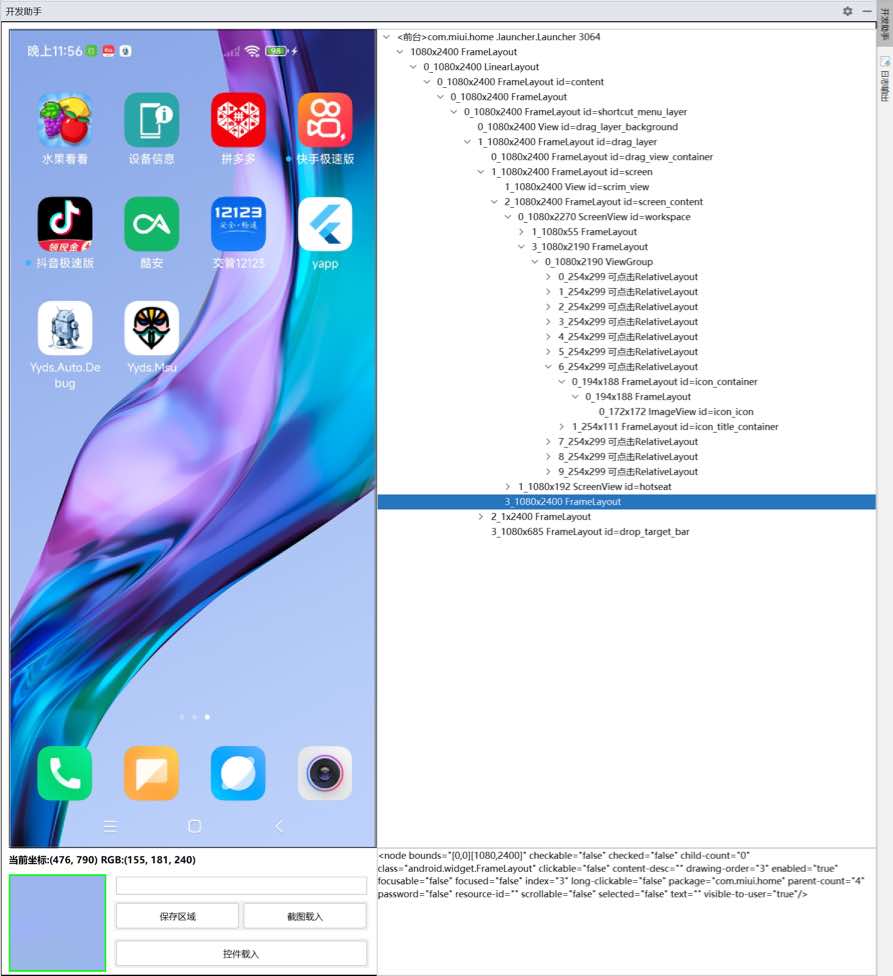
Task: Open the 日志输出 side tab
Action: pos(884,79)
